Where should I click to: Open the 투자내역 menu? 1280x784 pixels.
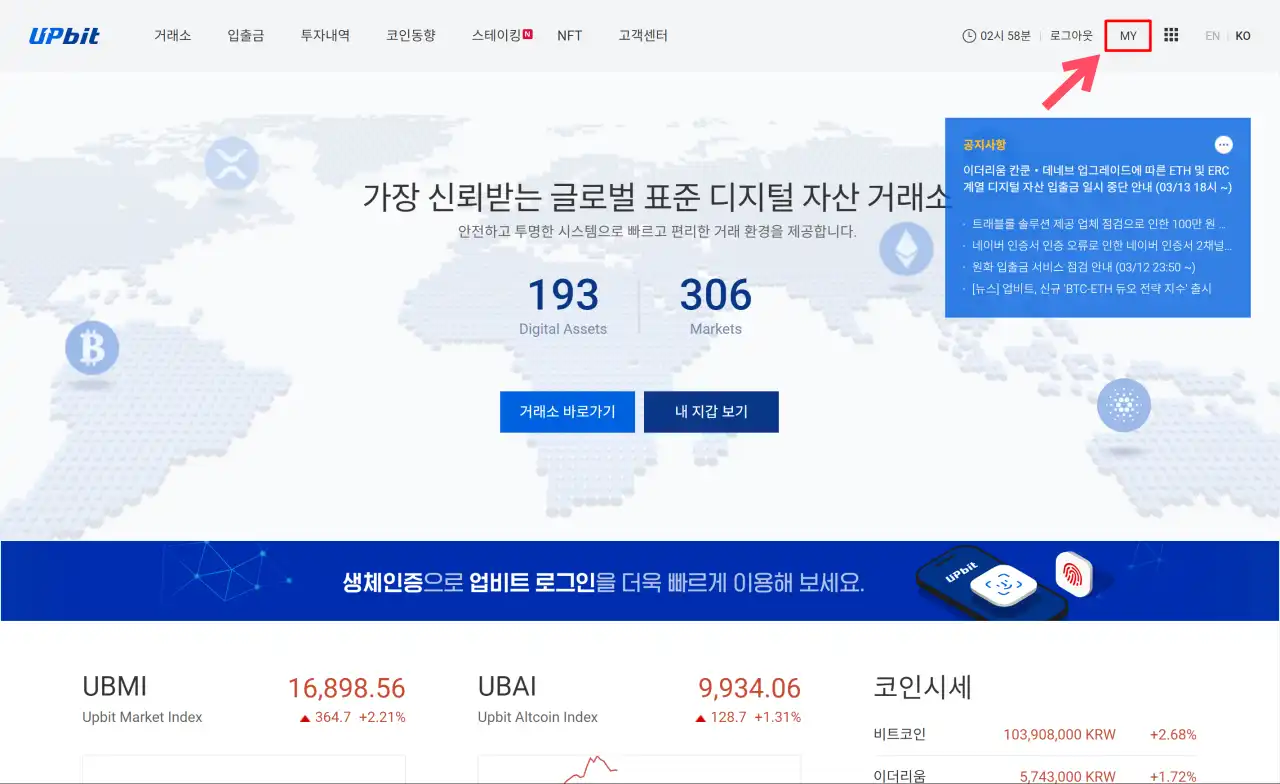click(325, 35)
